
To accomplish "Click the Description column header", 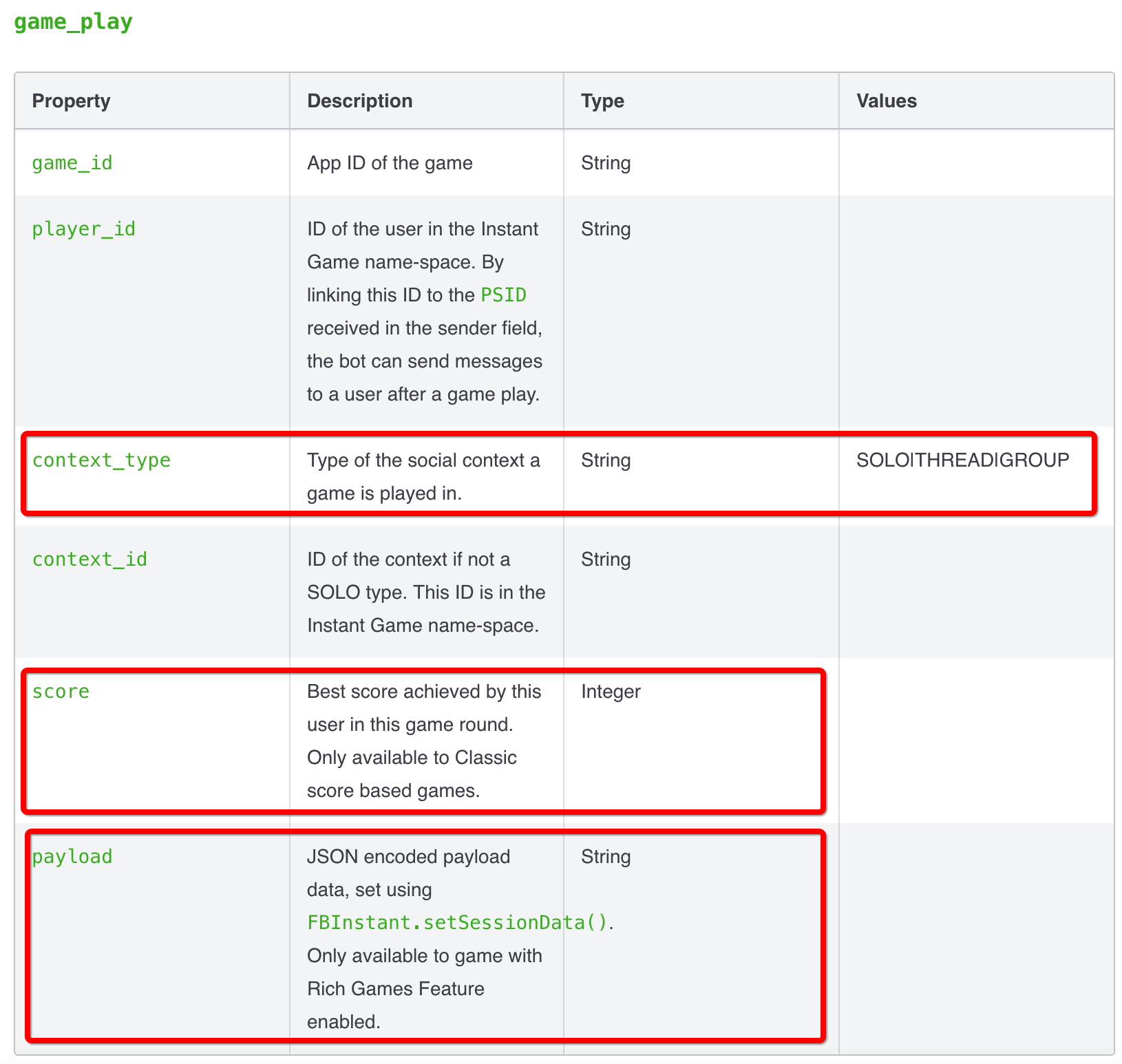I will click(x=359, y=101).
